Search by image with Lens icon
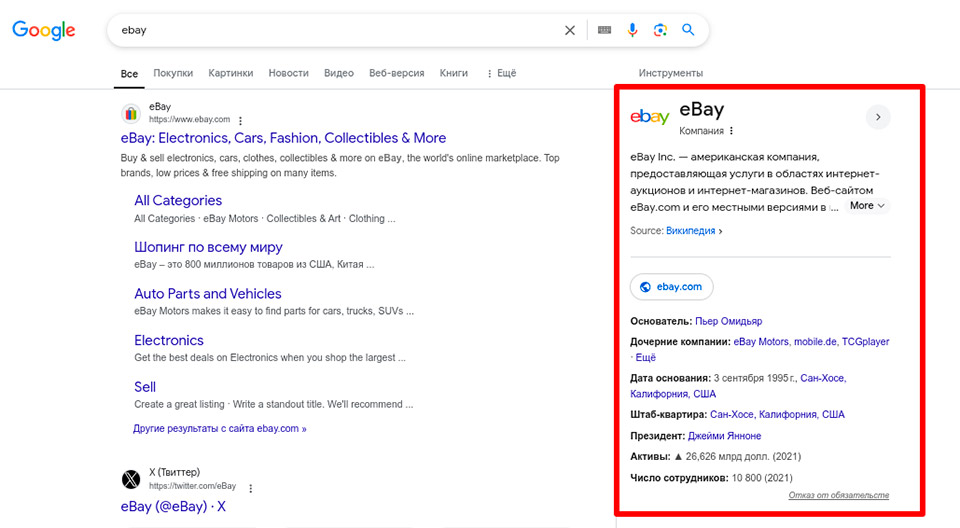 click(660, 30)
